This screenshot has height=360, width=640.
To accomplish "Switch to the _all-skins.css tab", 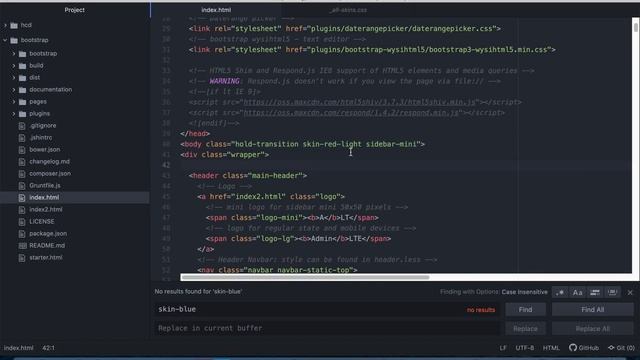I will point(348,10).
